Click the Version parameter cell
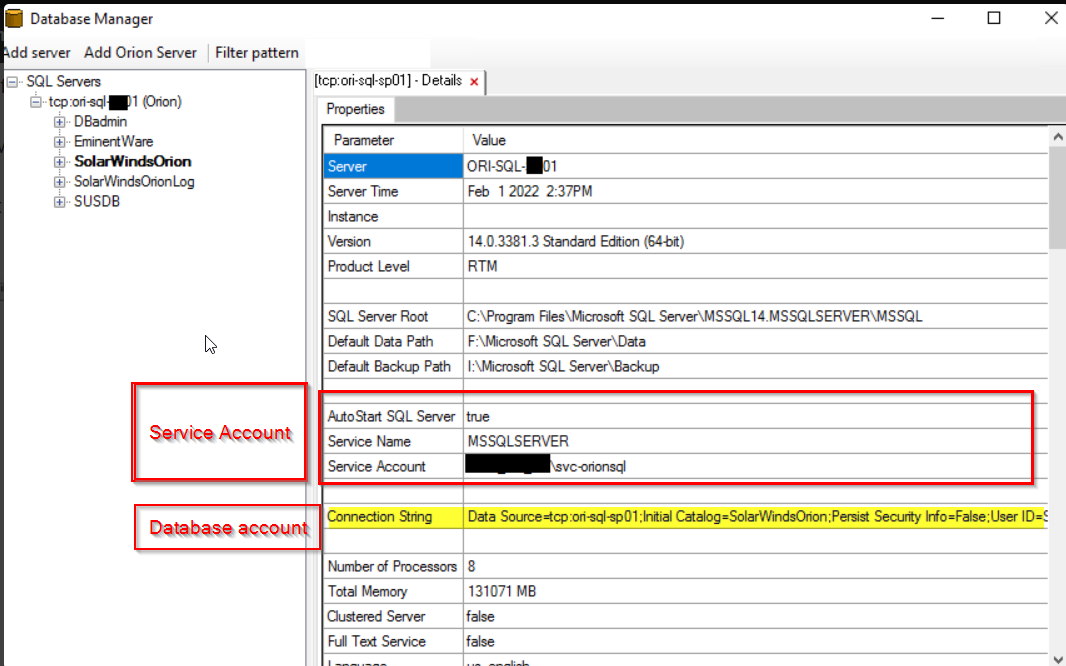1066x666 pixels. click(x=394, y=242)
